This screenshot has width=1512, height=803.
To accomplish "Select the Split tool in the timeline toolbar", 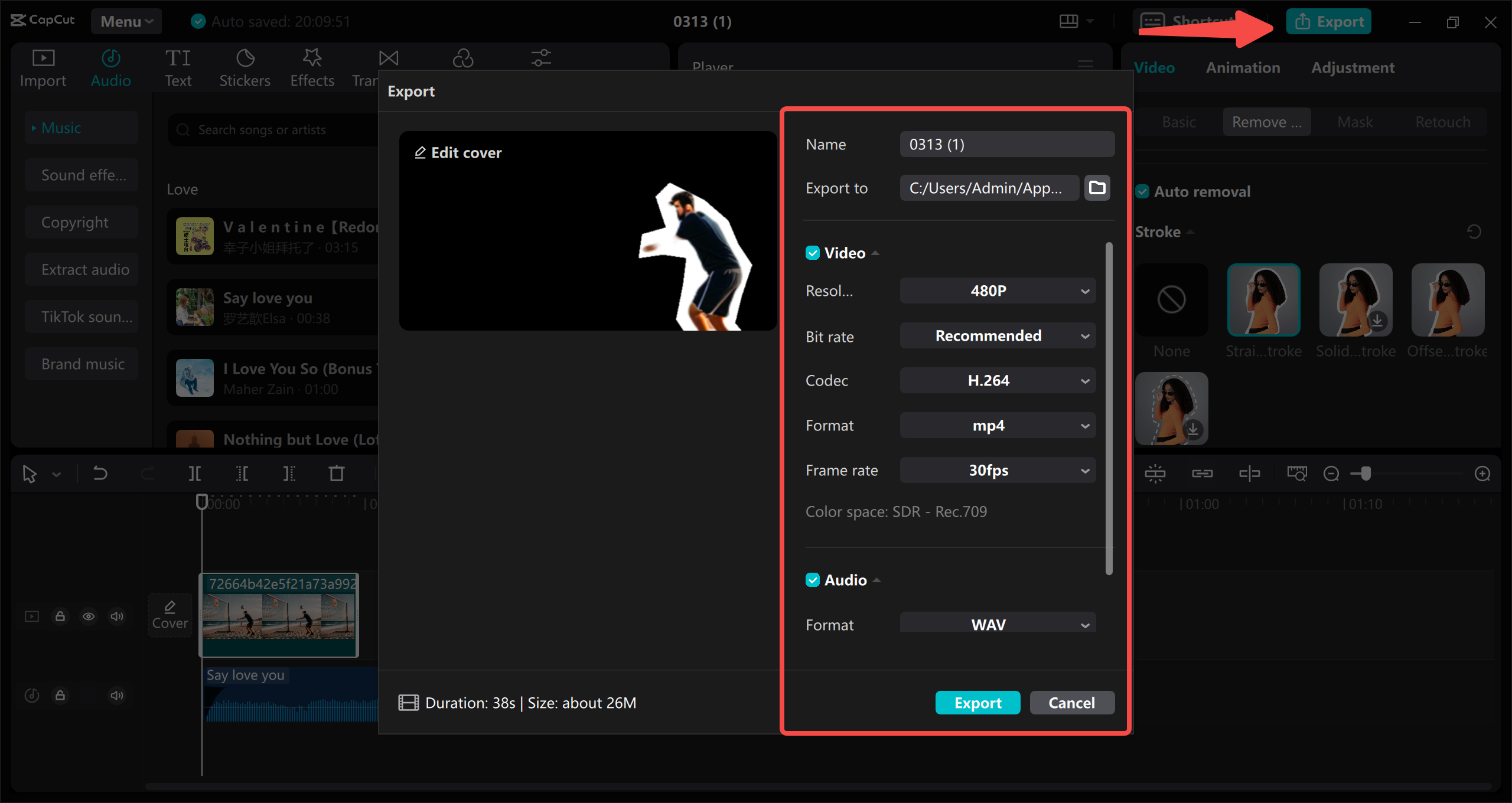I will pos(195,473).
